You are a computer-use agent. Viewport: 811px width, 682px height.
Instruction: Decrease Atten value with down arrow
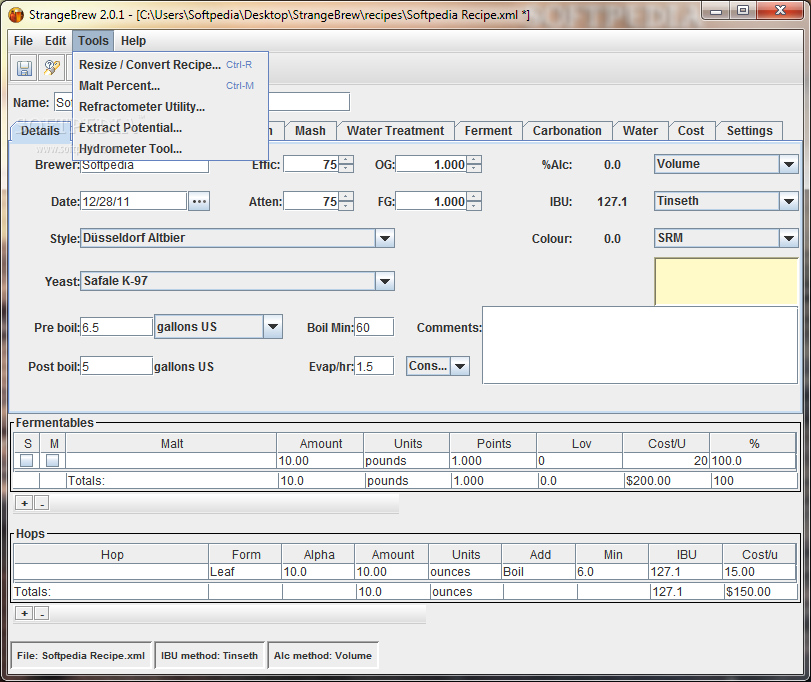pyautogui.click(x=346, y=206)
